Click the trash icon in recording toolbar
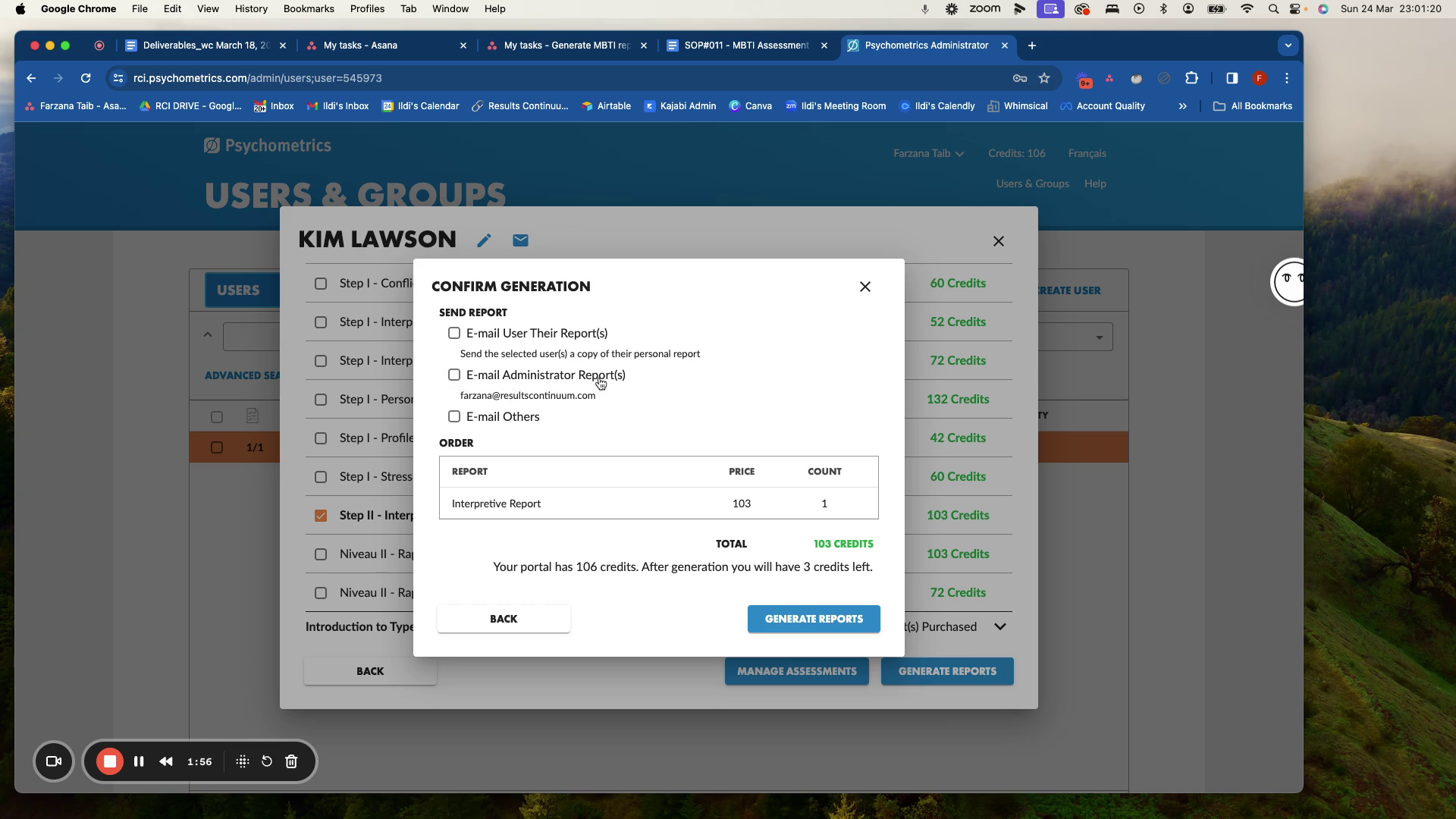This screenshot has height=819, width=1456. click(x=291, y=761)
